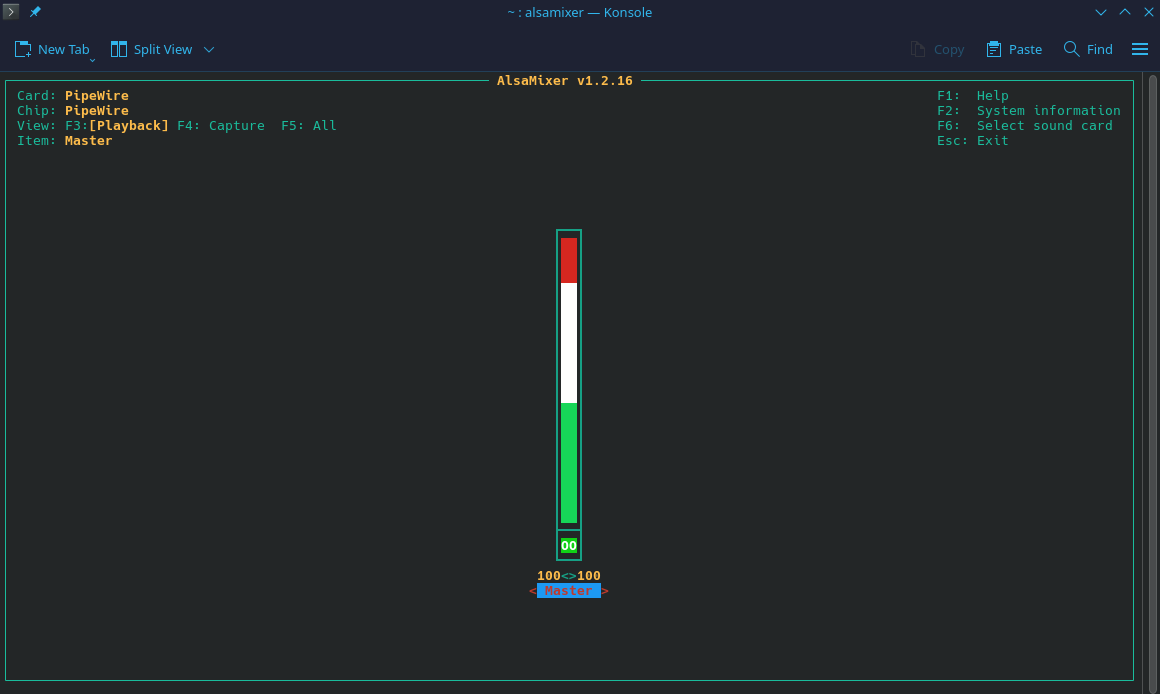The height and width of the screenshot is (694, 1160).
Task: Click F6 Select sound card hint
Action: point(1025,126)
